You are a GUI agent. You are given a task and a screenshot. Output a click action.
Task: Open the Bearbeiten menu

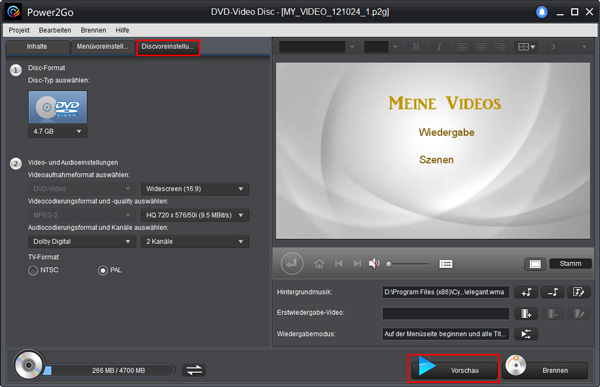pyautogui.click(x=55, y=30)
